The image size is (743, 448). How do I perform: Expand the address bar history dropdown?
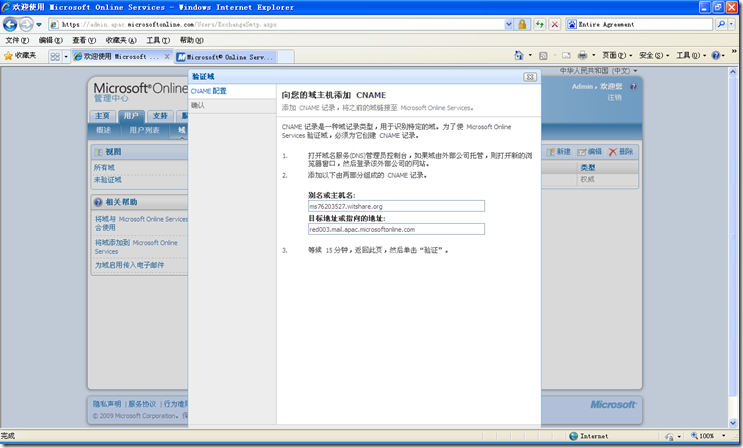508,24
